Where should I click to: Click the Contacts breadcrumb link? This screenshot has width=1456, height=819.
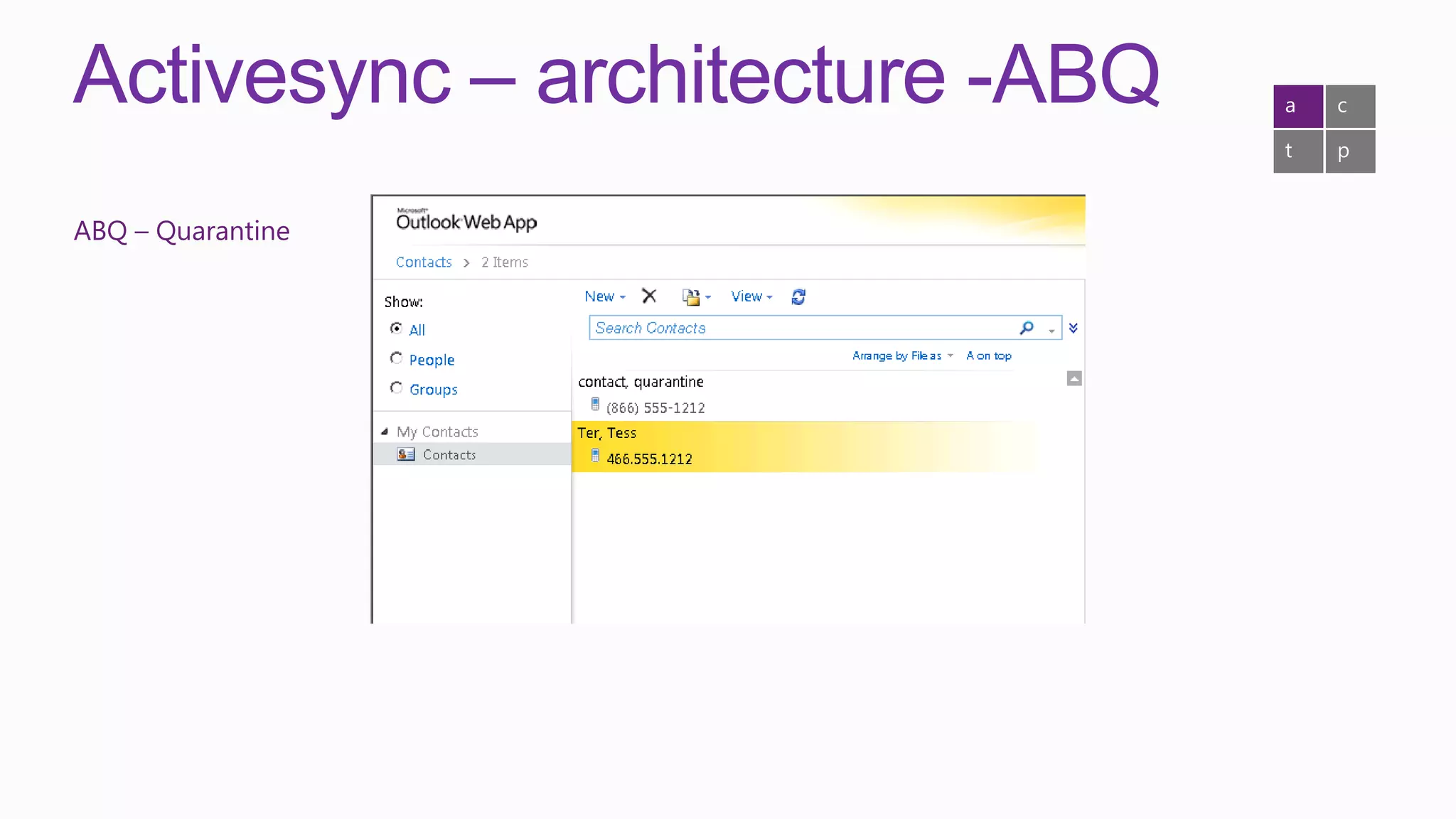coord(424,262)
